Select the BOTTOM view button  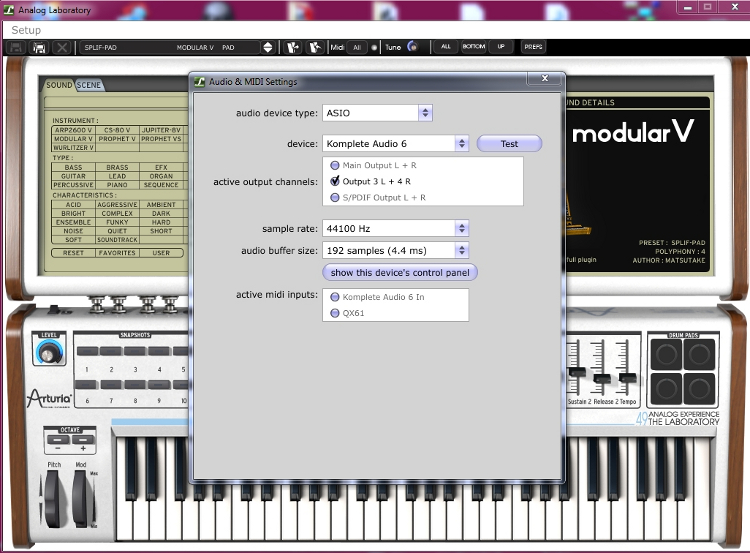(x=474, y=46)
